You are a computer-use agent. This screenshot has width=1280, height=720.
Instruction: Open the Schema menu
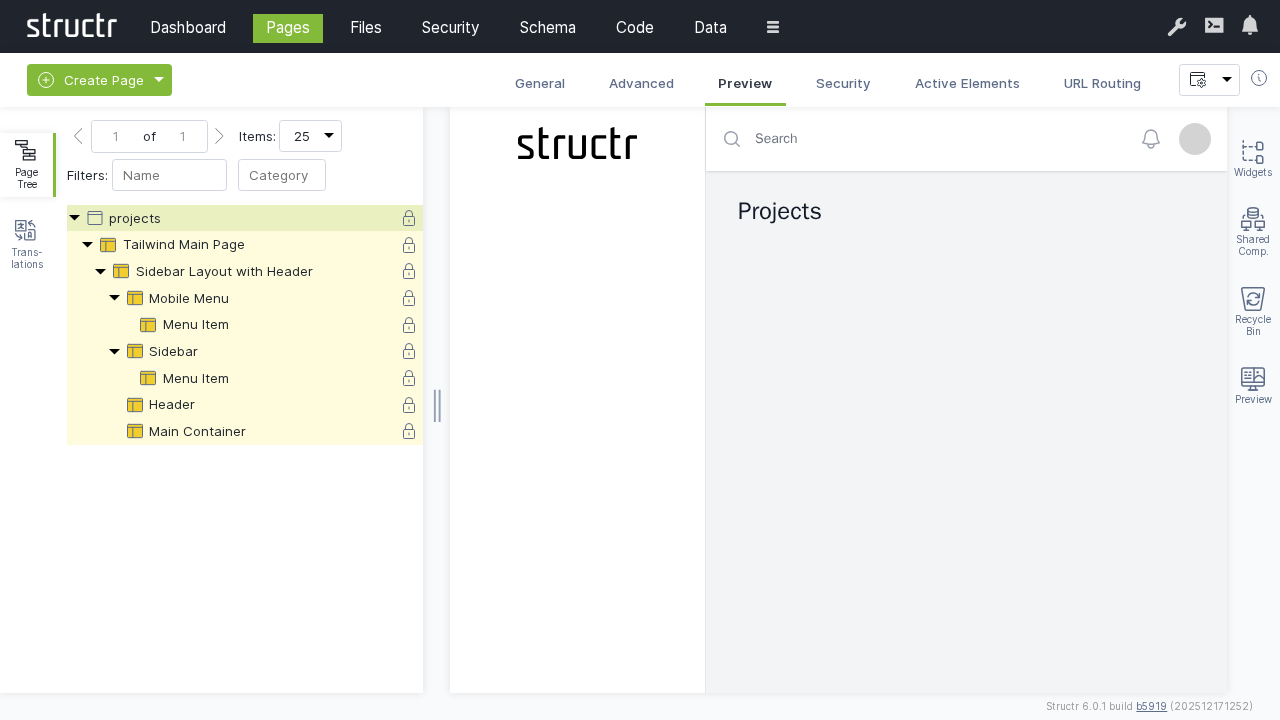[547, 28]
